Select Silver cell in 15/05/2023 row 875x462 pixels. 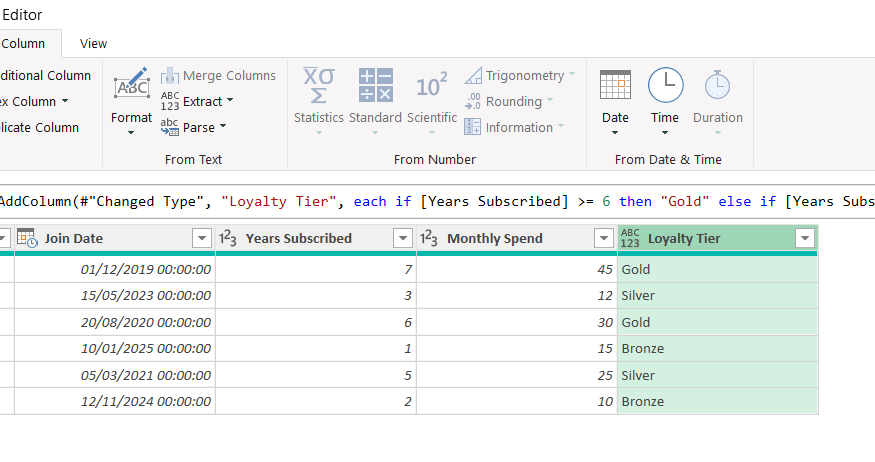coord(718,296)
